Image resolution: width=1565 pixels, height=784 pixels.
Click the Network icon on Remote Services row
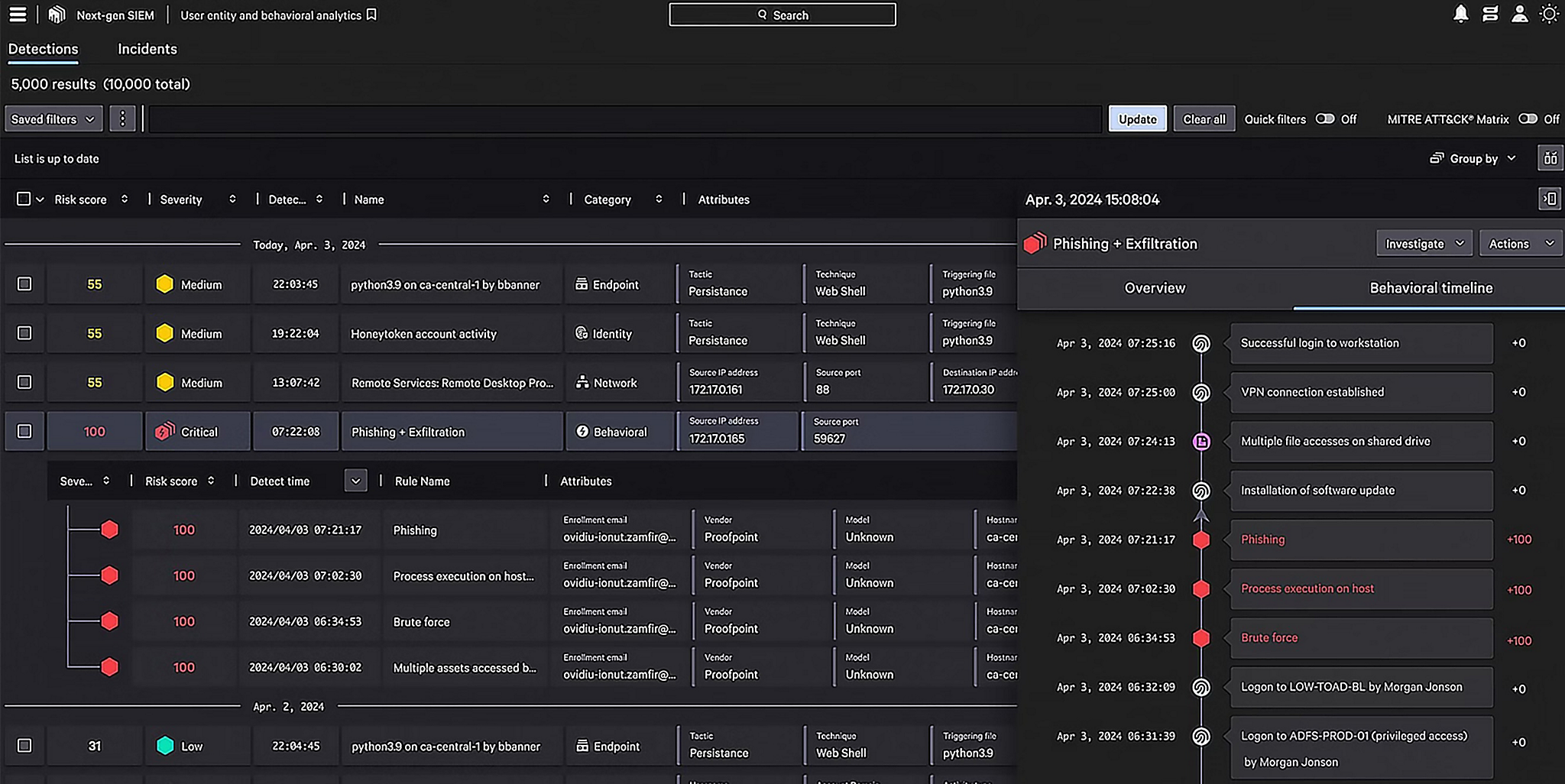pyautogui.click(x=583, y=382)
